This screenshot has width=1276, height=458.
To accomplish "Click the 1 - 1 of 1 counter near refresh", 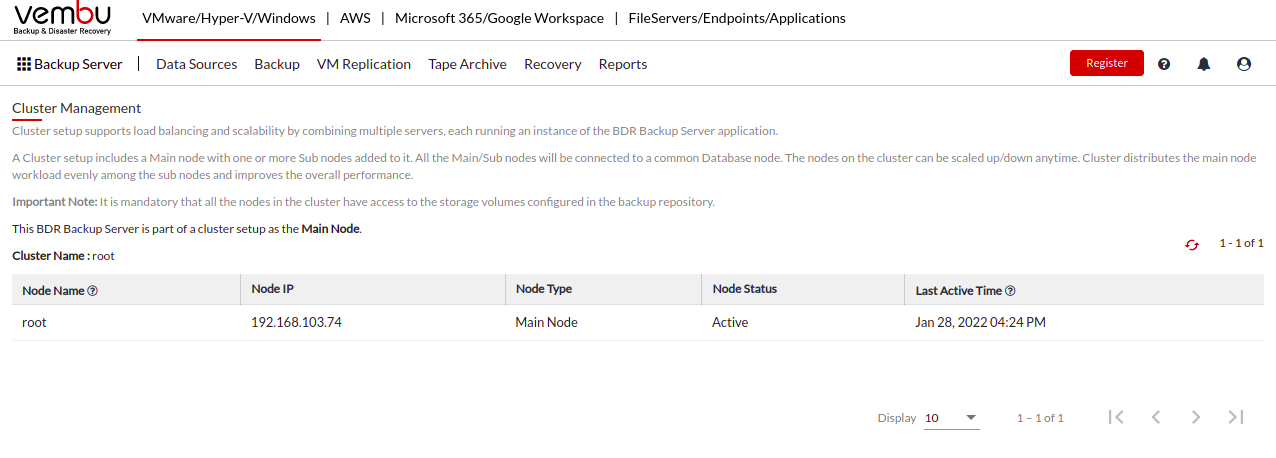I will [x=1241, y=243].
